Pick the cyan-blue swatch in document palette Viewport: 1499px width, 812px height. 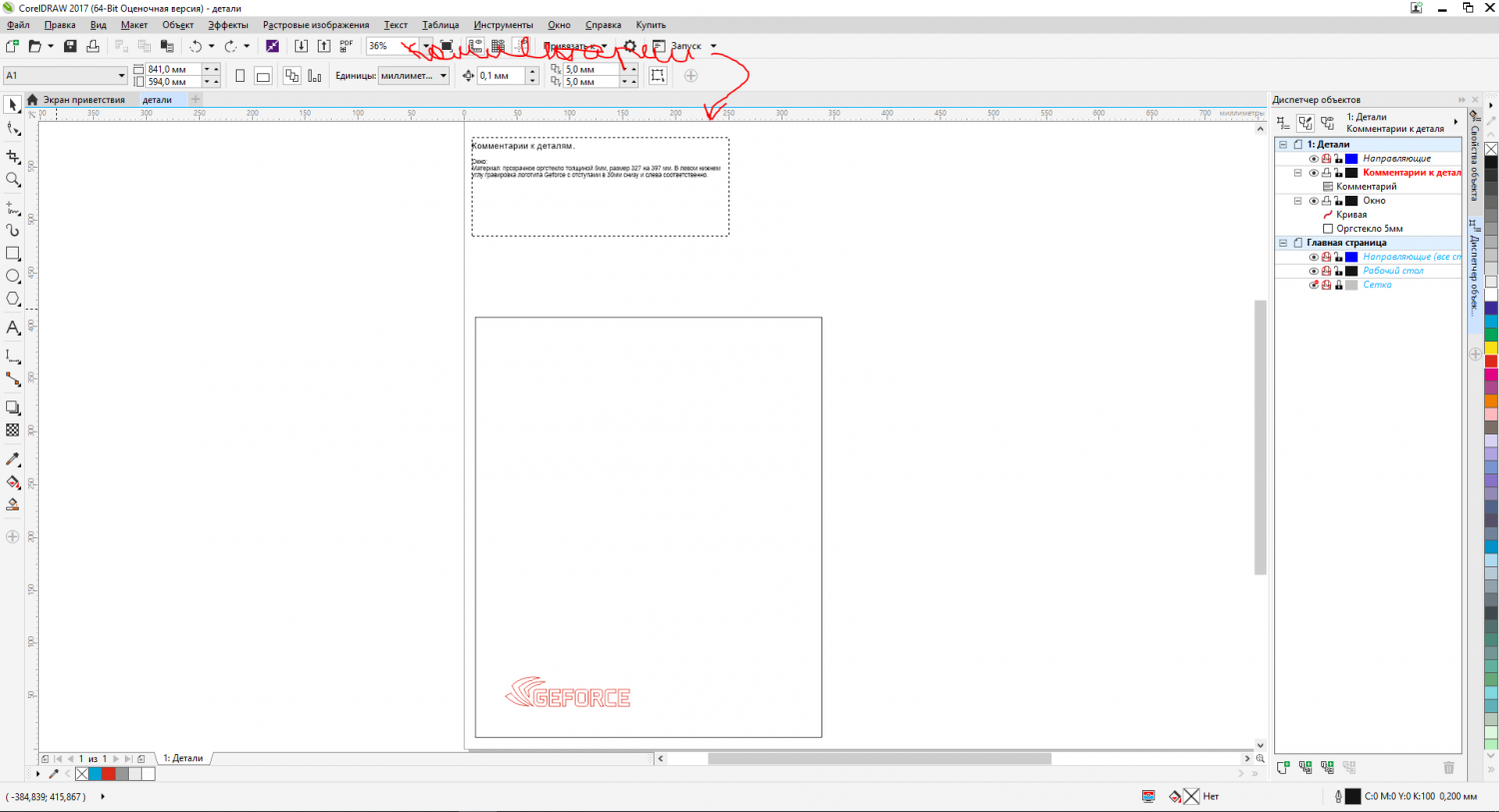pos(96,774)
